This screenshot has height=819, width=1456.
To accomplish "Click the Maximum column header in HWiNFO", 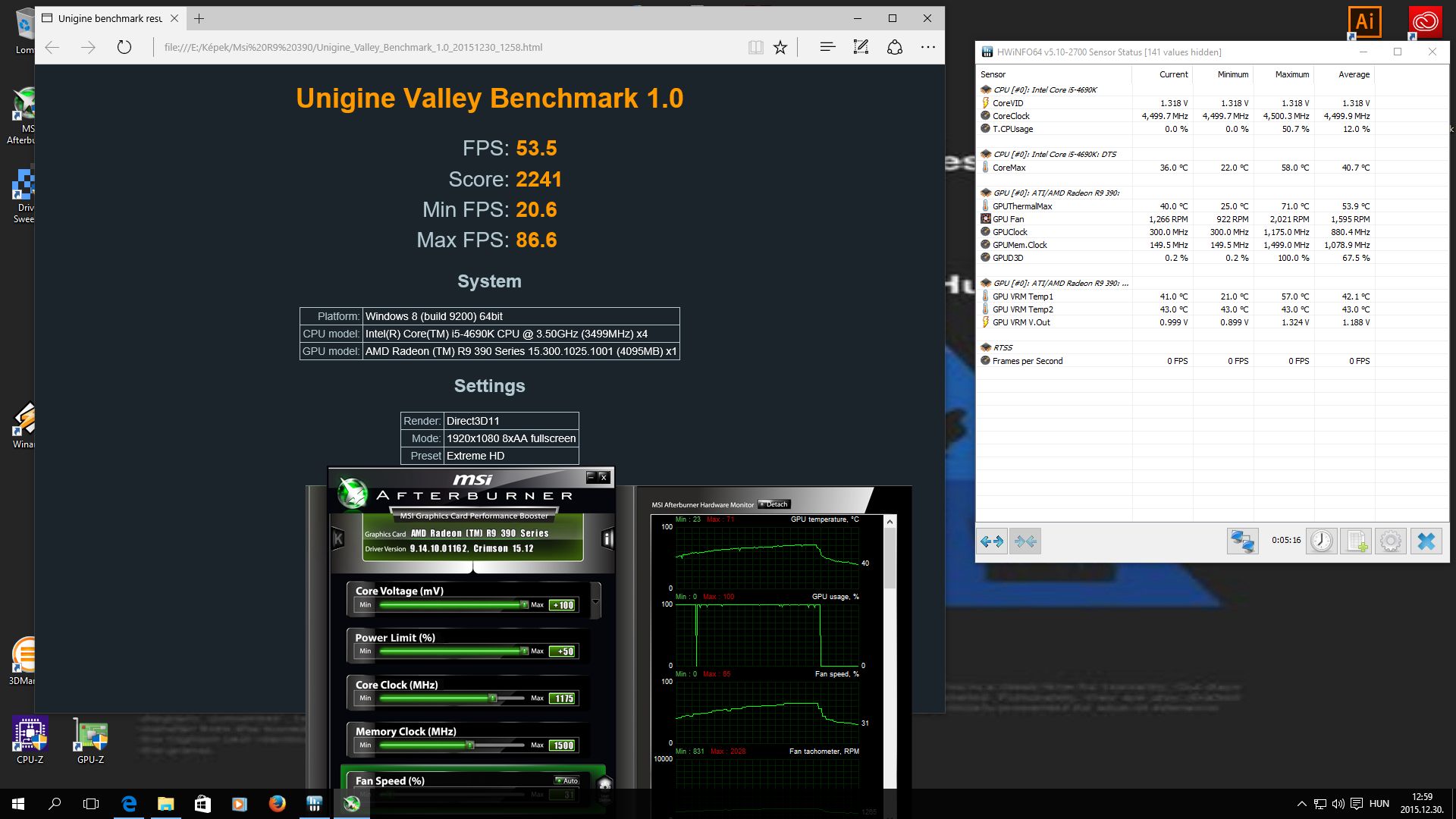I will pyautogui.click(x=1283, y=74).
